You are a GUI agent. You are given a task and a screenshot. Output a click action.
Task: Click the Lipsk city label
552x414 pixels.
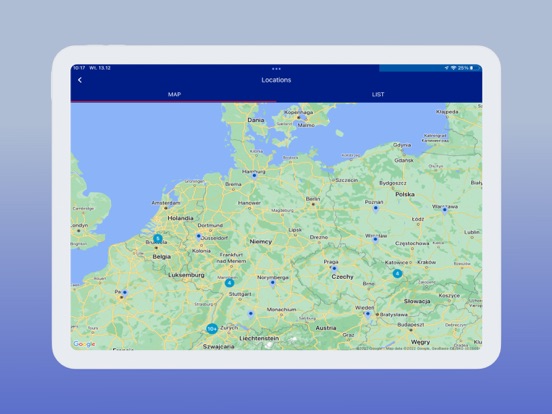point(295,230)
